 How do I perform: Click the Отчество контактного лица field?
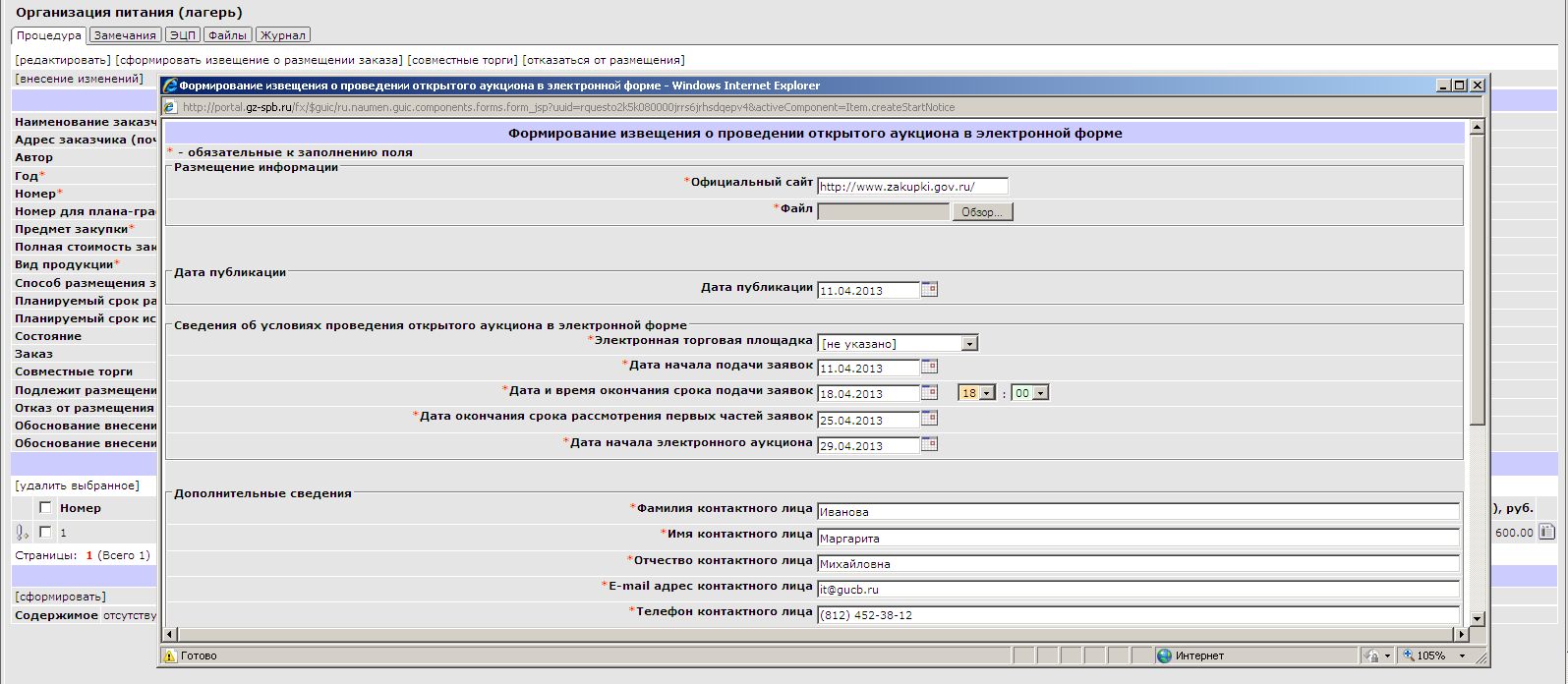coord(1138,563)
